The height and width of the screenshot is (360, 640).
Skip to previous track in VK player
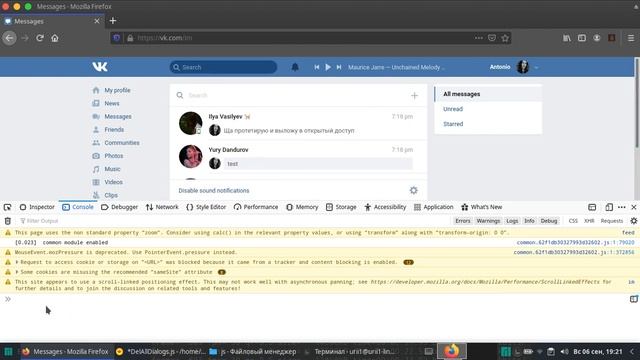click(317, 67)
